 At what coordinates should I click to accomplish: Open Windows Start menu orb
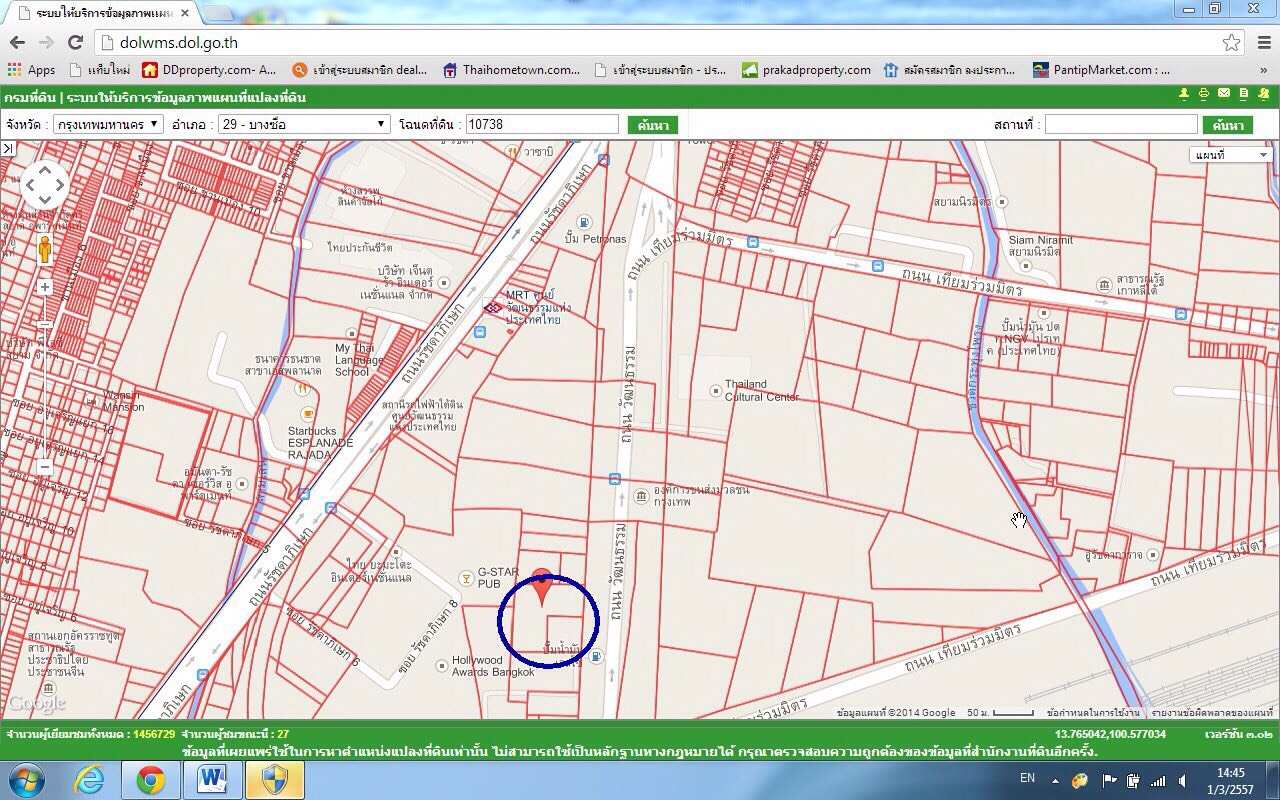click(25, 780)
